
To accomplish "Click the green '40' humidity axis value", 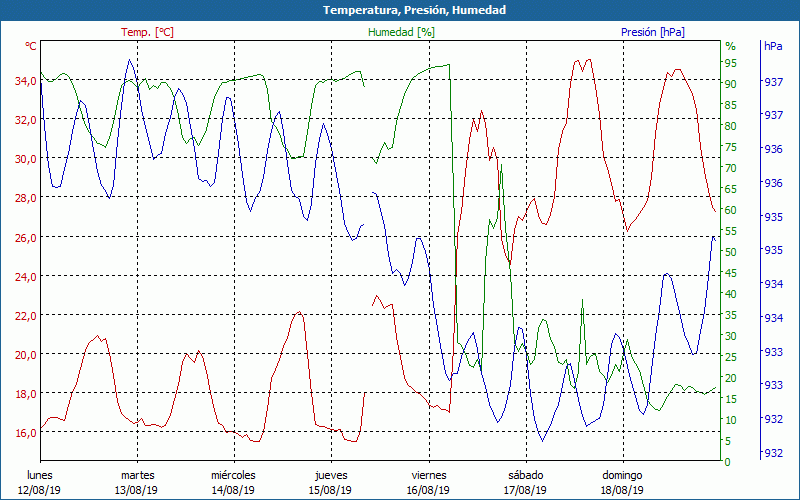I will (731, 294).
